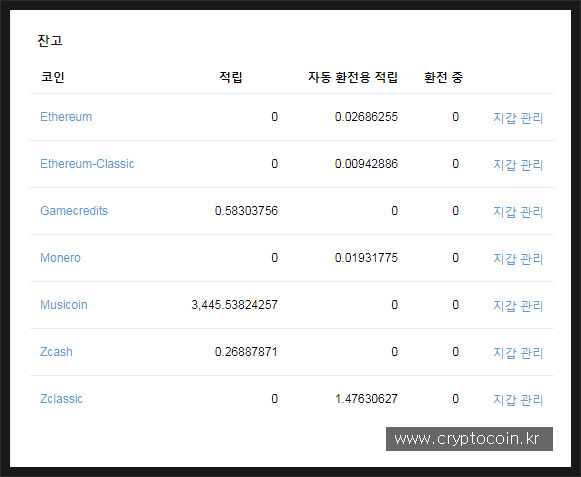This screenshot has height=477, width=581.
Task: Select the value 0.02686255 for Ethereum
Action: click(x=366, y=117)
